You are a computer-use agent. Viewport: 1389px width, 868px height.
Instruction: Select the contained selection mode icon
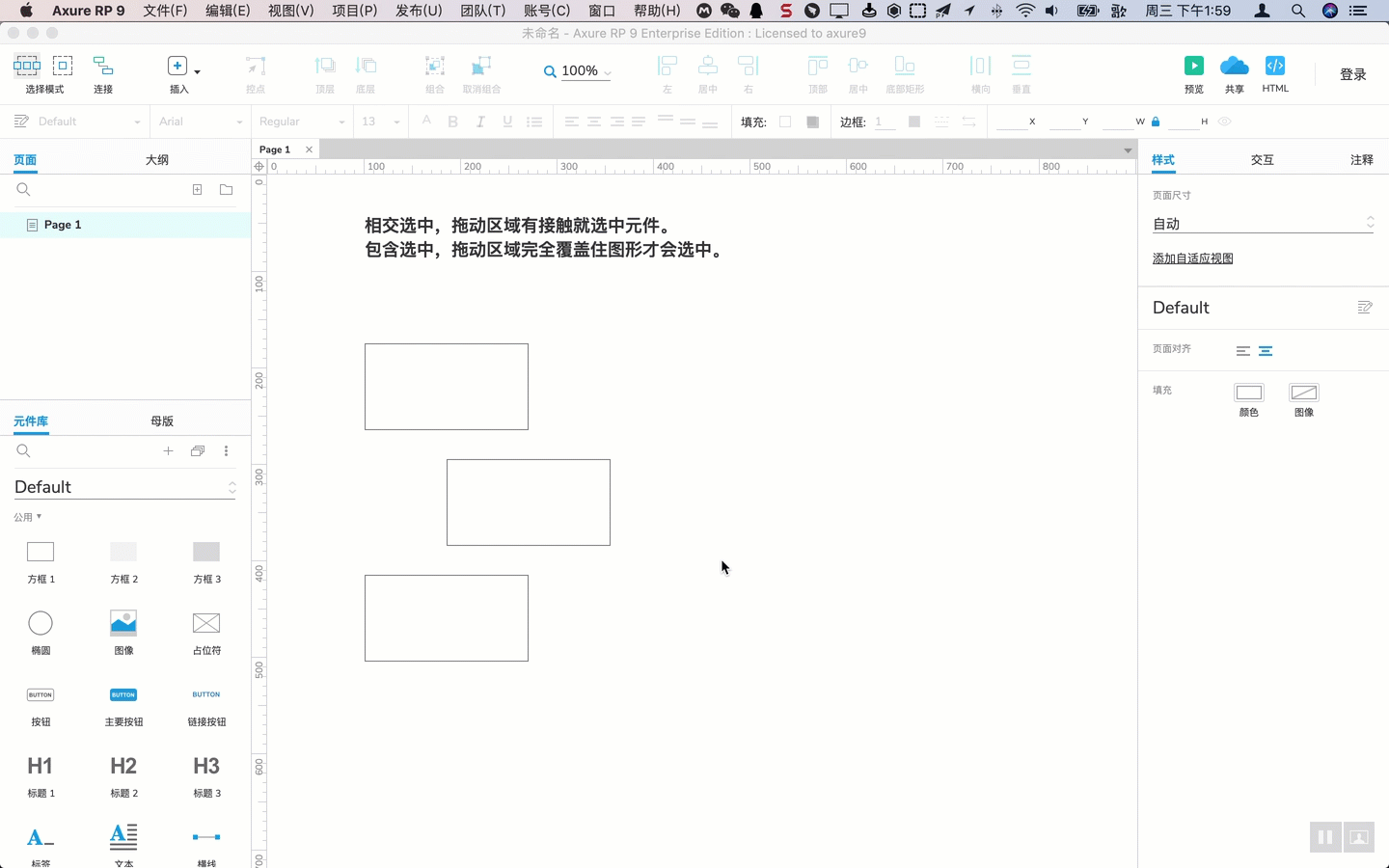(x=63, y=66)
